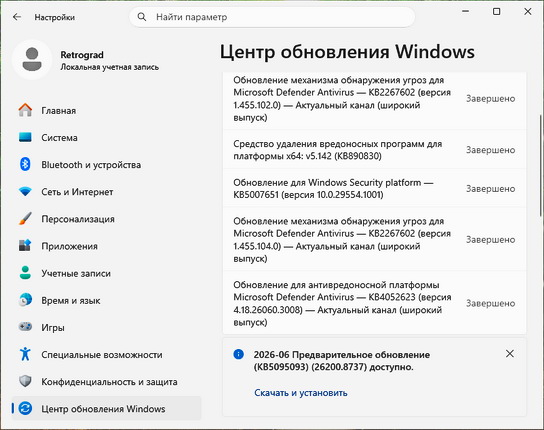This screenshot has width=544, height=430.
Task: Open Сеть и Интернет settings
Action: tap(107, 192)
